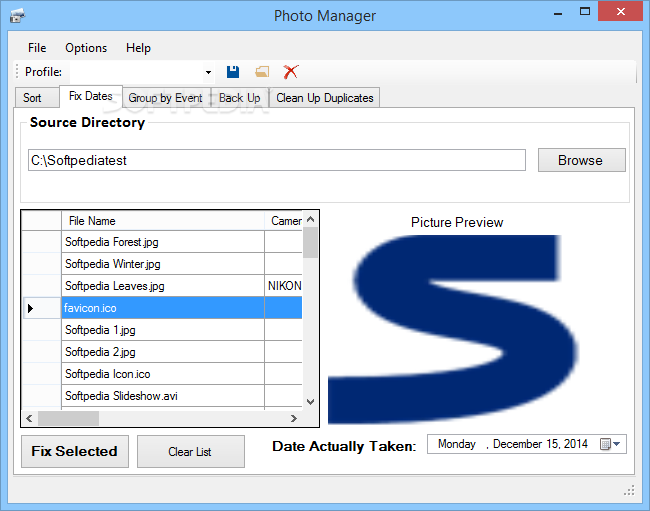Open the Options menu
The height and width of the screenshot is (511, 650).
click(x=86, y=48)
